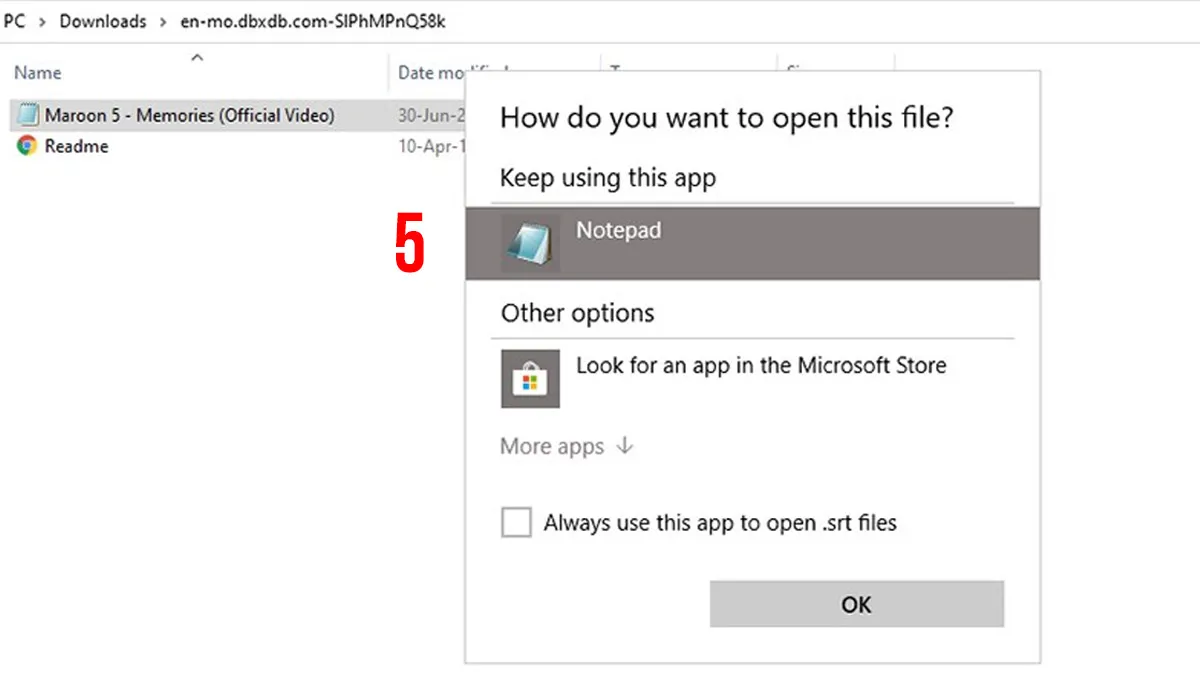
Task: Select the Maroon 5 - Memories file name
Action: (189, 115)
